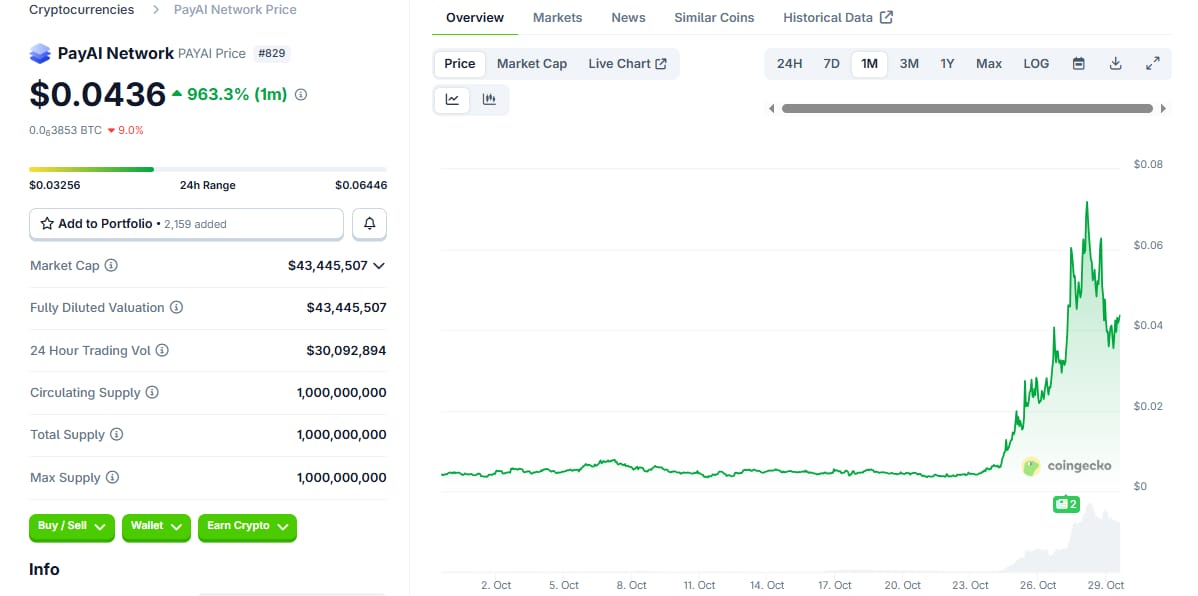Expand the Market Cap value chevron
Image resolution: width=1198 pixels, height=596 pixels.
click(x=378, y=266)
